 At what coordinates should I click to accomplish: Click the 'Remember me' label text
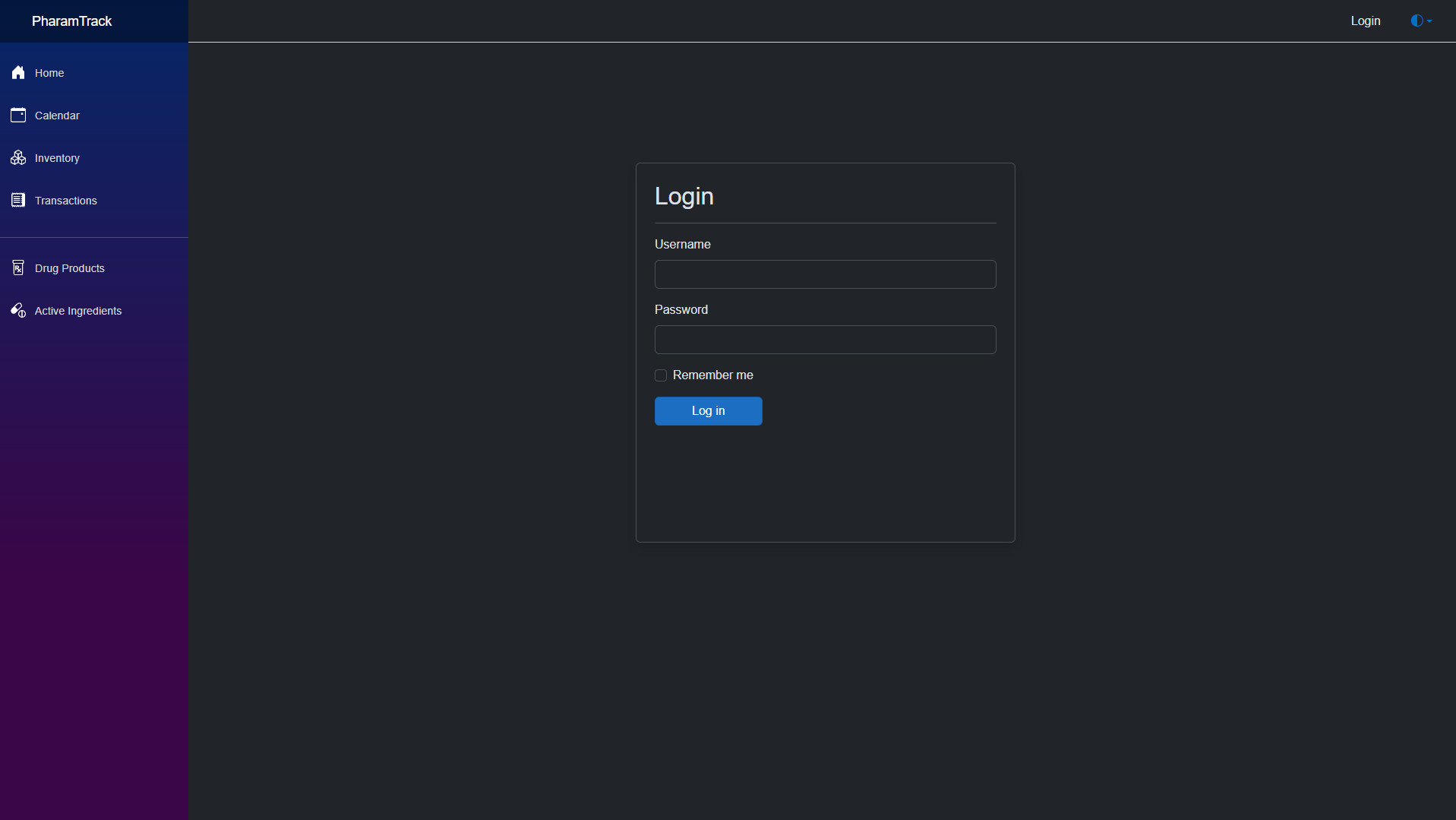click(712, 375)
